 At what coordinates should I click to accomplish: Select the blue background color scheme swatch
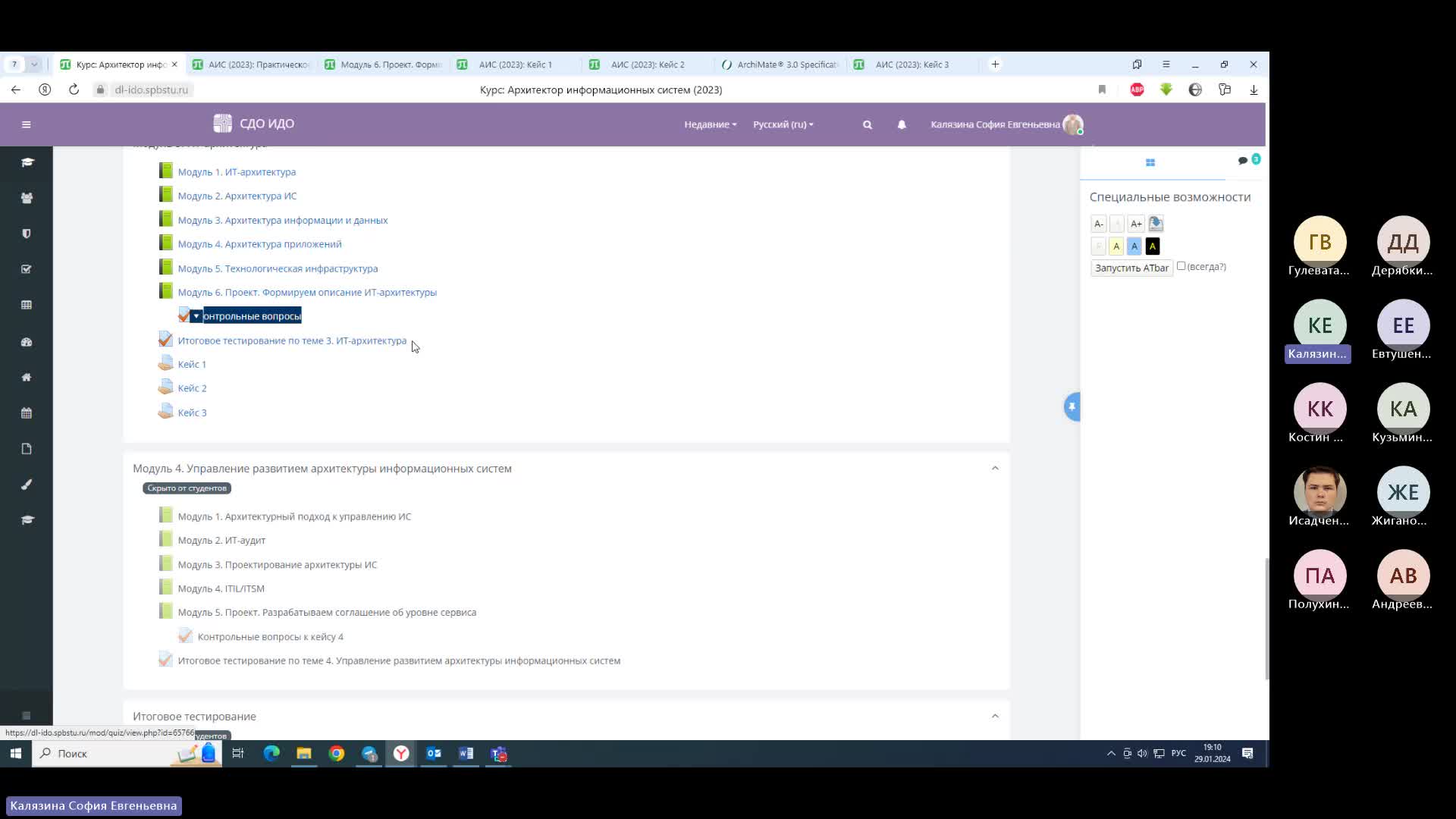pyautogui.click(x=1134, y=246)
